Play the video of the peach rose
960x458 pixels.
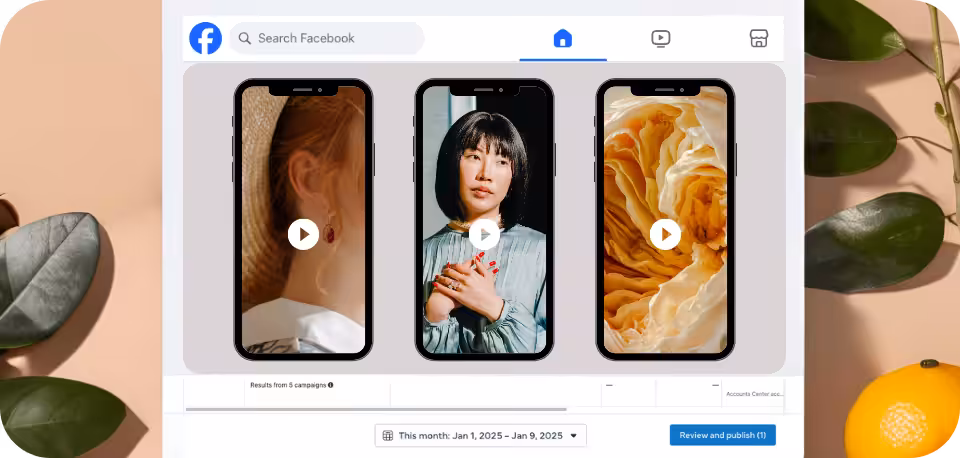click(666, 235)
